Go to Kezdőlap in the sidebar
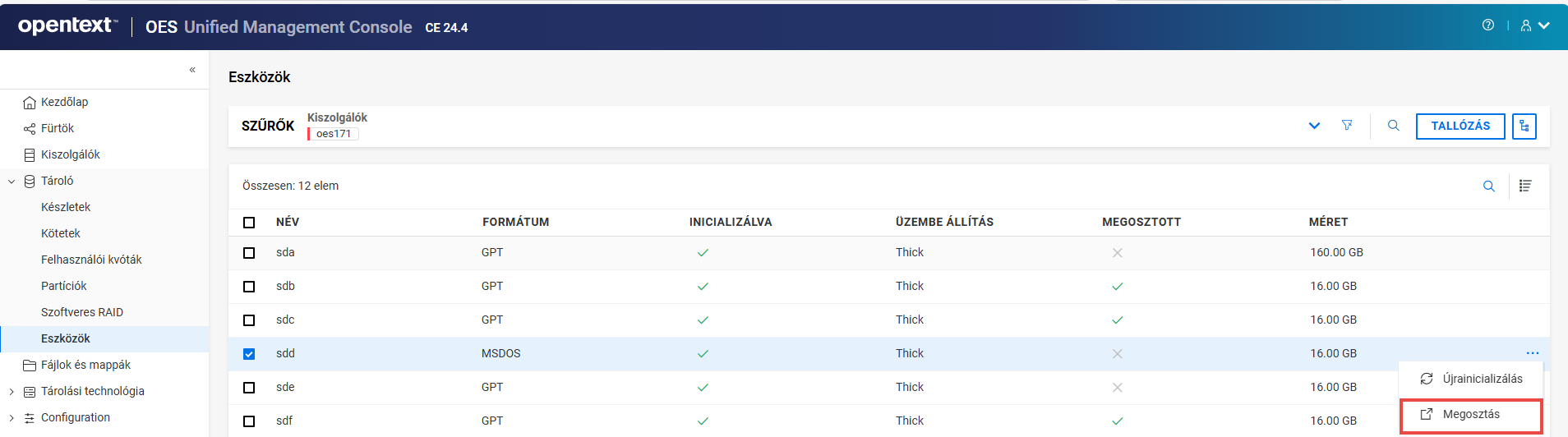Screen dimensions: 1568x437 pos(64,102)
